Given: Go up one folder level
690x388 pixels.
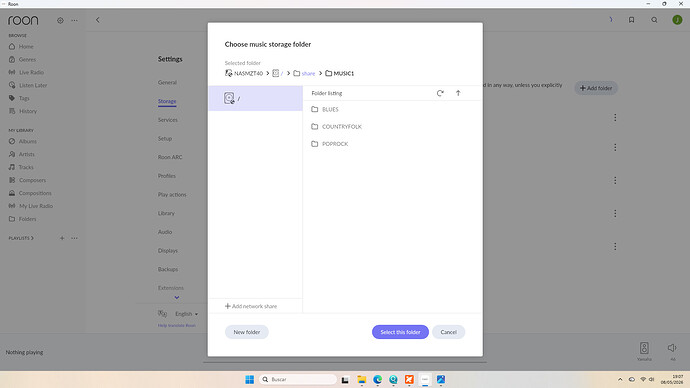Looking at the screenshot, I should coord(458,93).
